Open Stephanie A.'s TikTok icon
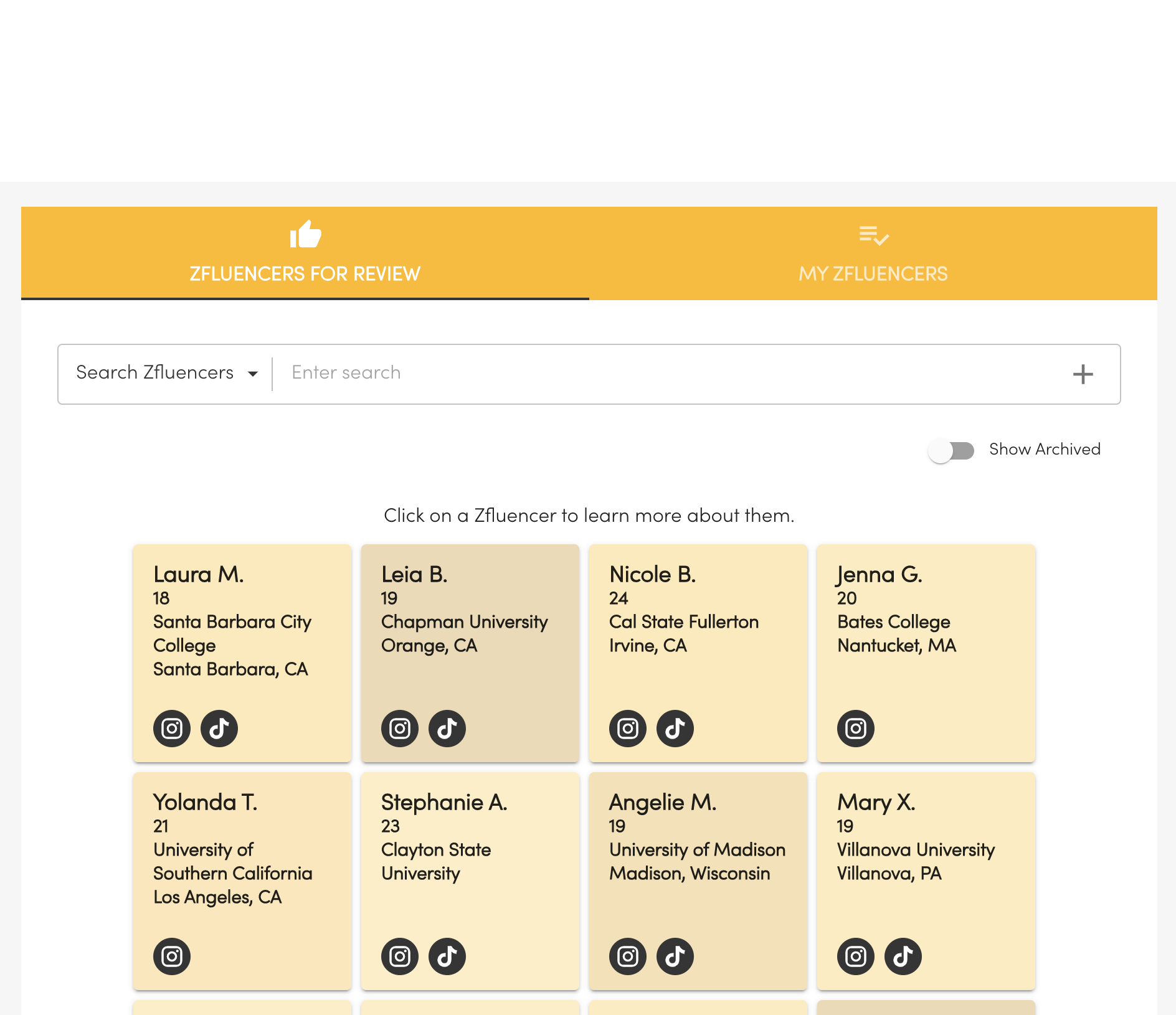Screen dimensions: 1176x1015 pos(447,956)
